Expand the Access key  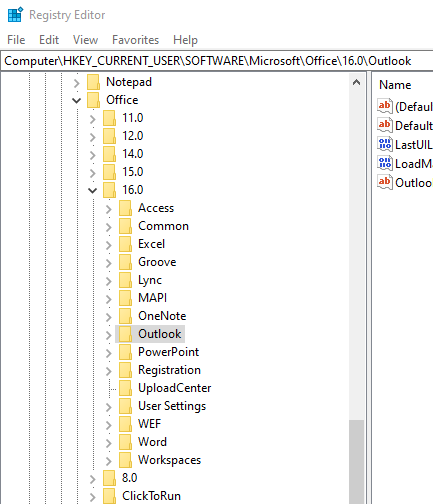[x=109, y=209]
